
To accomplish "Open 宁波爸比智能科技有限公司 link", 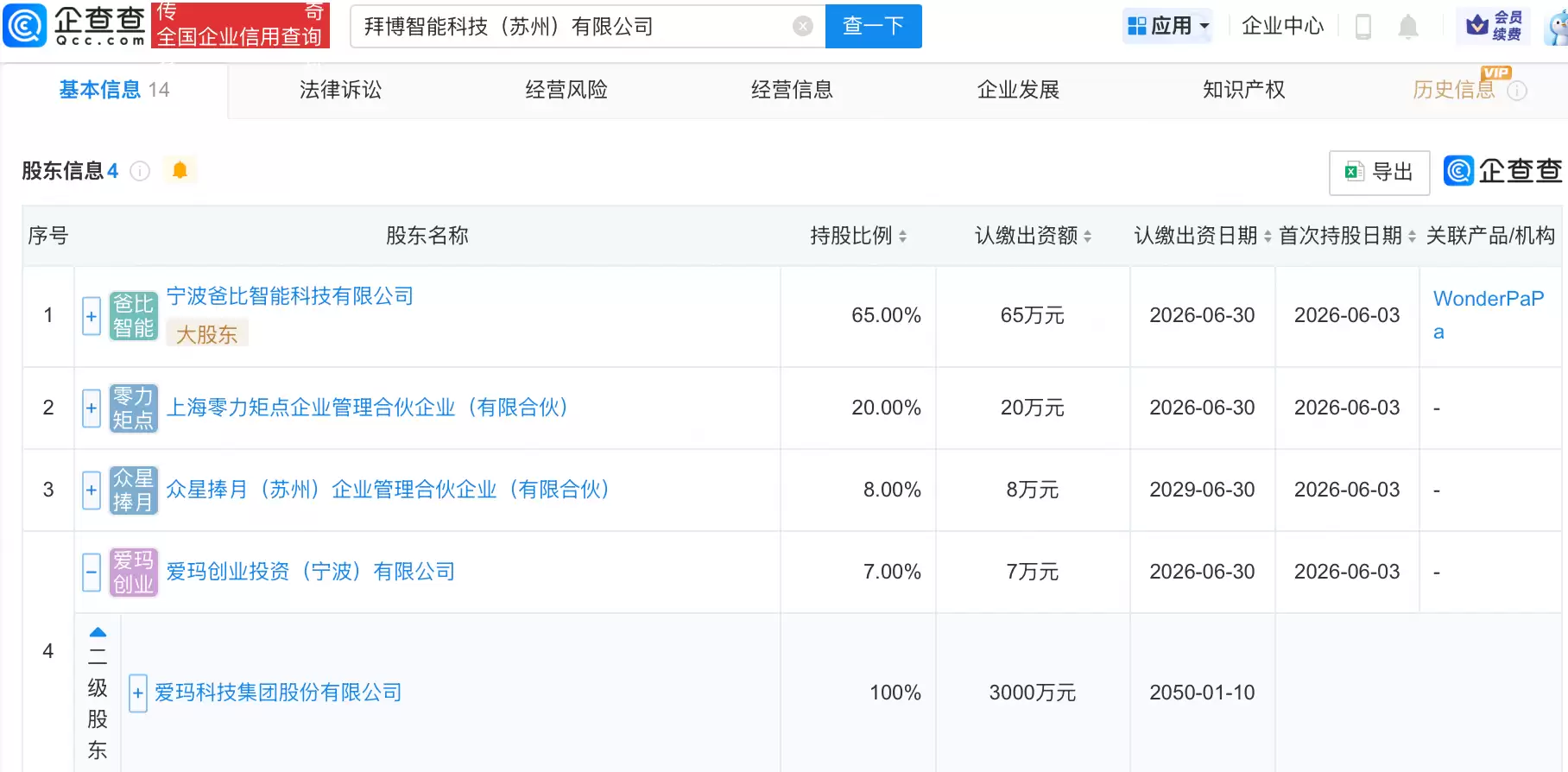I will pos(290,296).
